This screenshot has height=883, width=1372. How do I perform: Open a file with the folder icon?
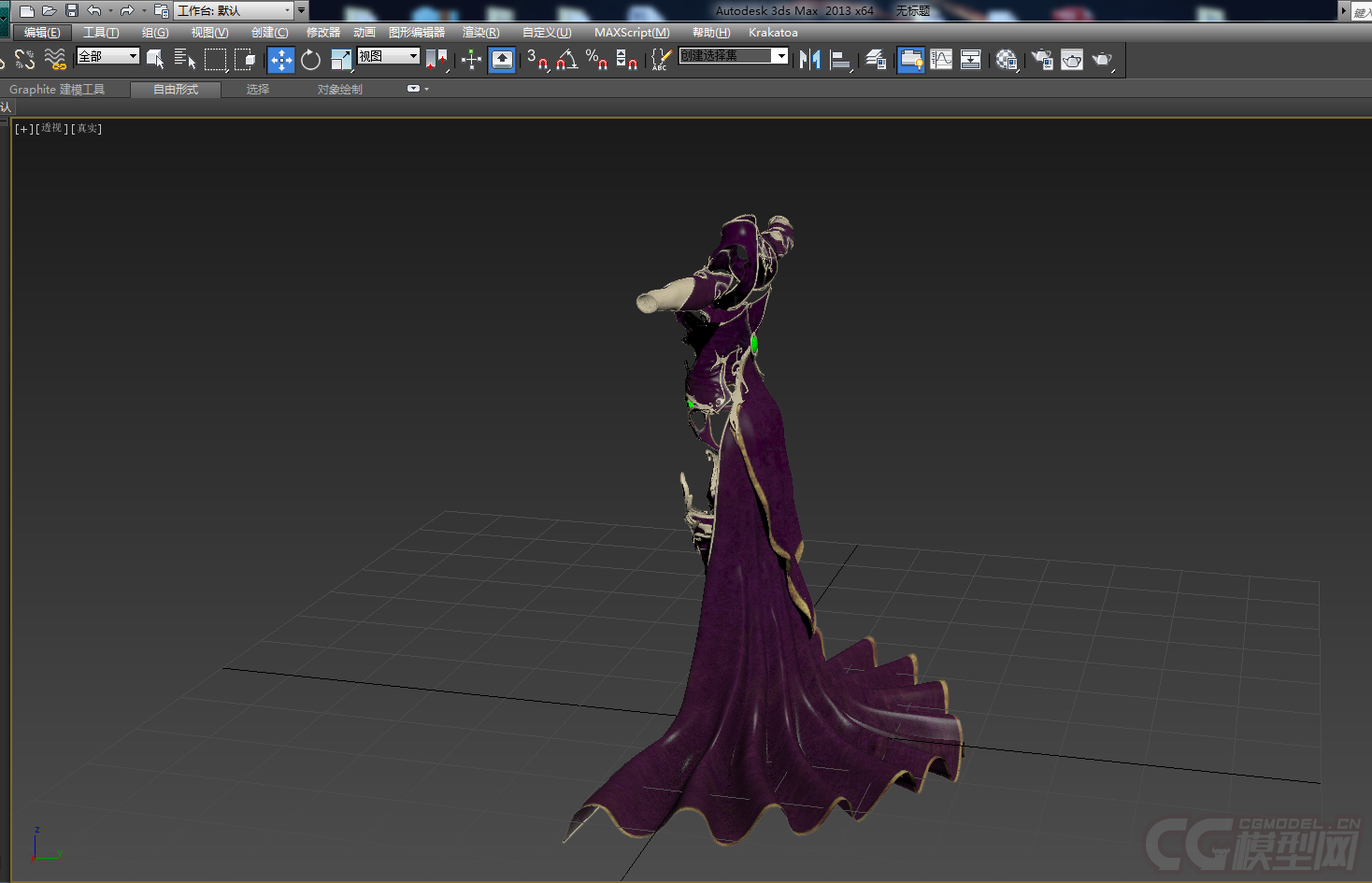click(x=49, y=10)
